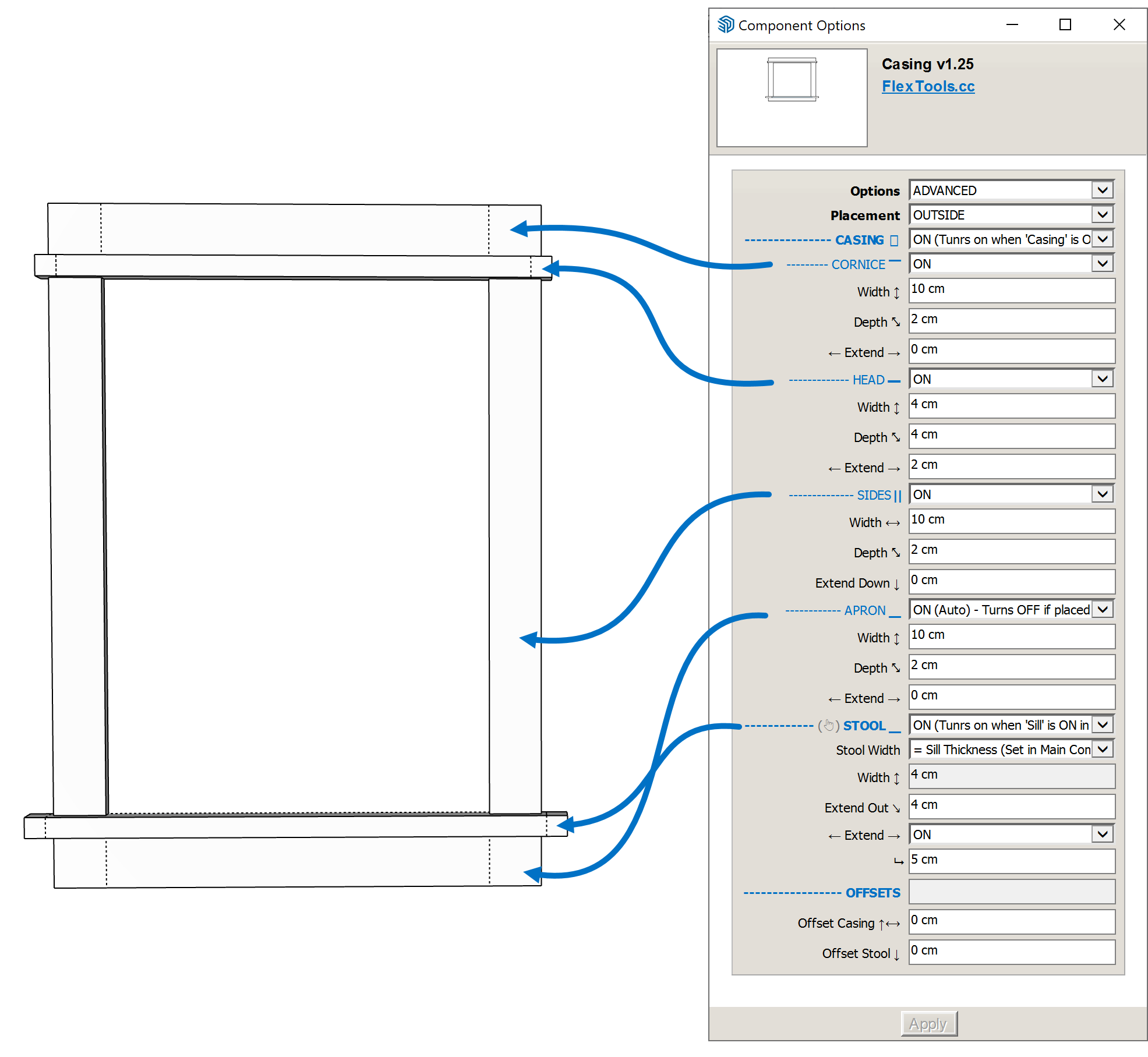Viewport: 1148px width, 1057px height.
Task: Click the Offset Casing input field
Action: click(x=1011, y=921)
